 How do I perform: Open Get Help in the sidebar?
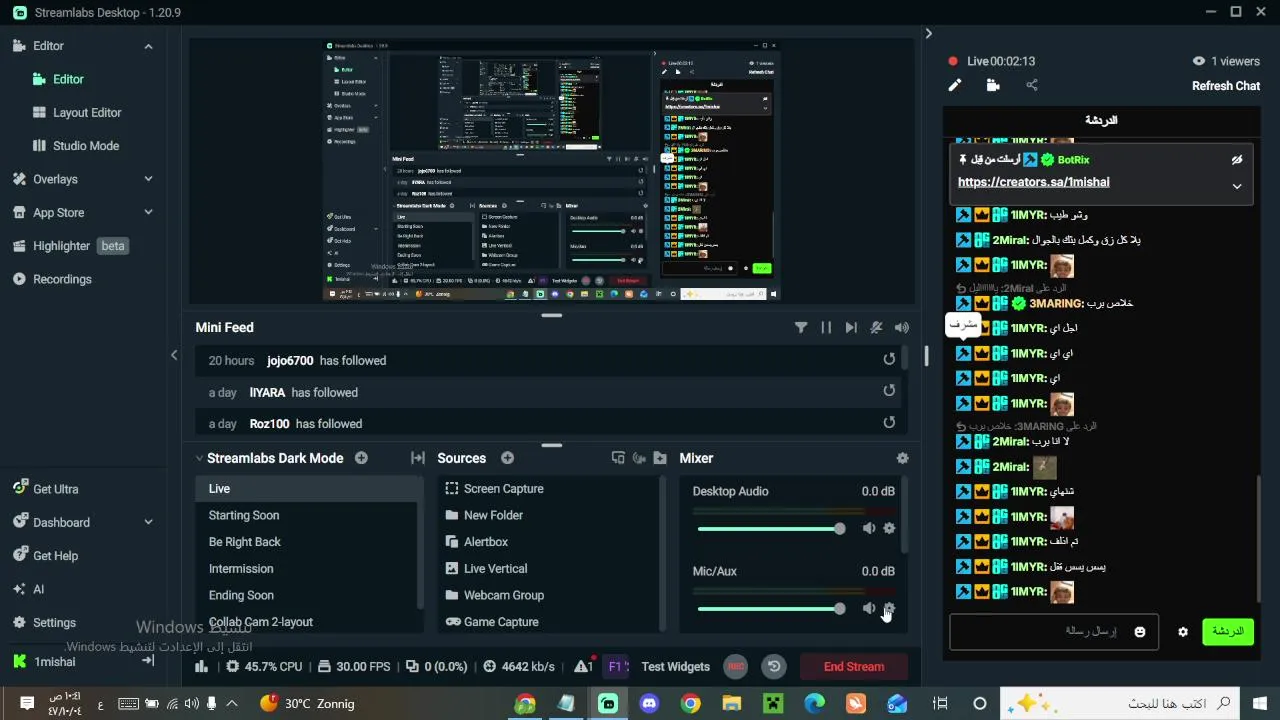point(45,555)
